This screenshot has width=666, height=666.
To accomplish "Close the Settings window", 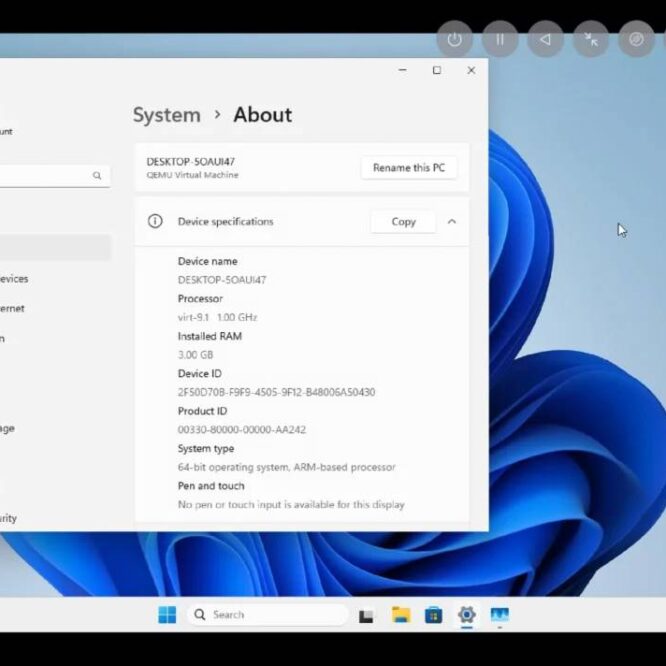I will pos(471,70).
